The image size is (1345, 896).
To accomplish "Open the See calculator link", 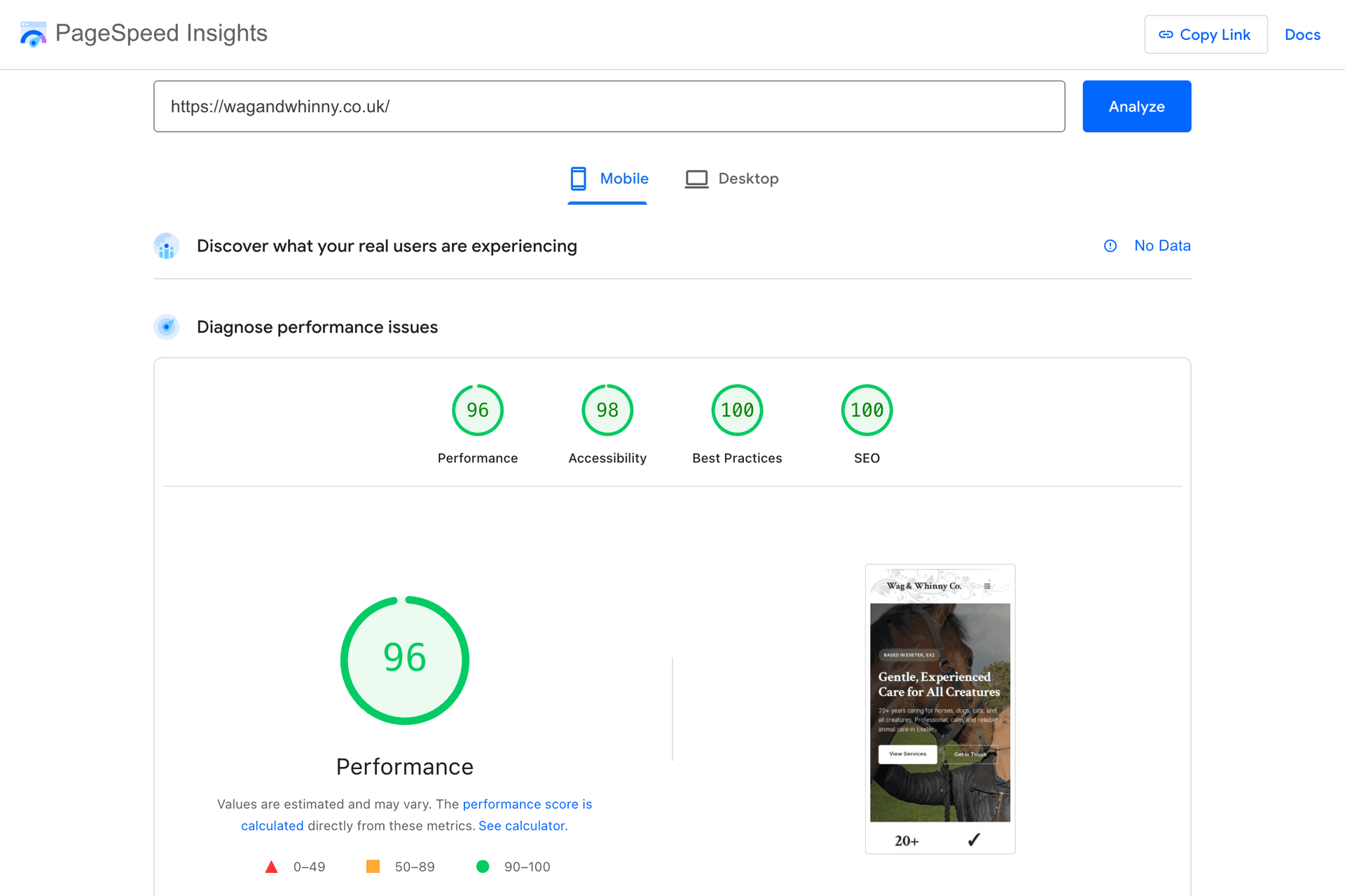I will (x=521, y=825).
